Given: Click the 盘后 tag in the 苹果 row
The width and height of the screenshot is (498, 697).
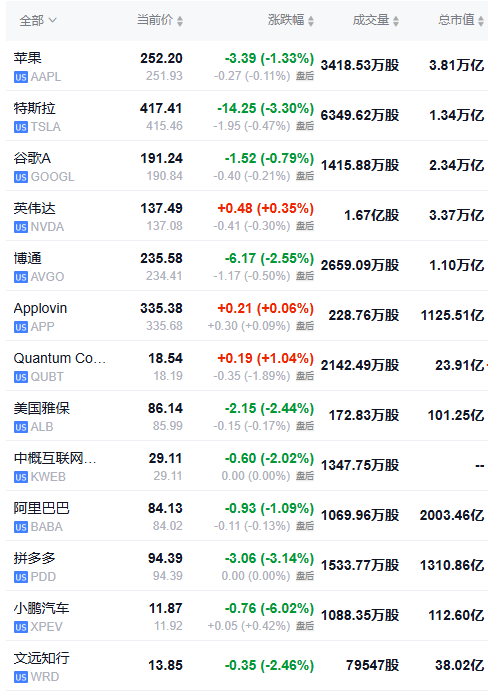Looking at the screenshot, I should pyautogui.click(x=305, y=76).
